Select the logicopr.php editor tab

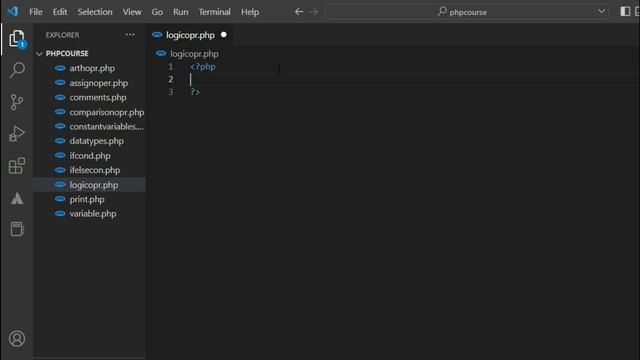pyautogui.click(x=190, y=35)
